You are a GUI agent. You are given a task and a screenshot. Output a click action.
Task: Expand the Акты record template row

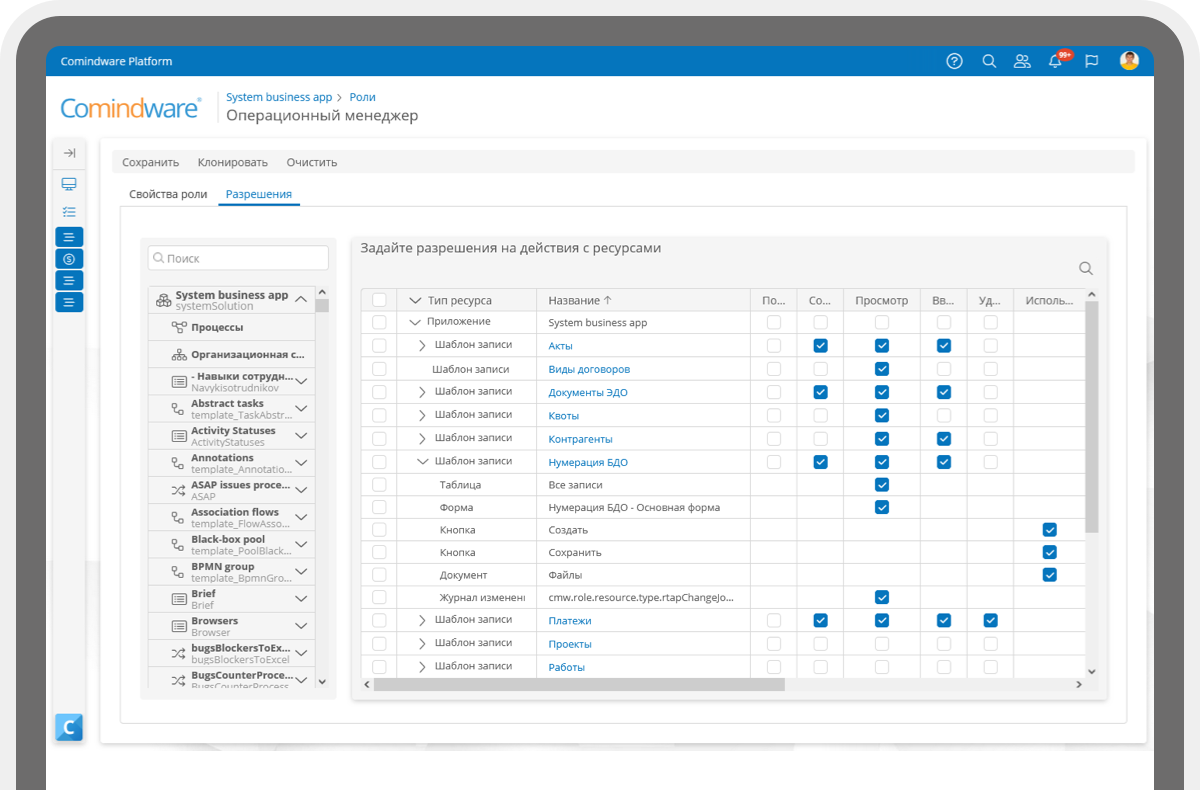pos(422,345)
